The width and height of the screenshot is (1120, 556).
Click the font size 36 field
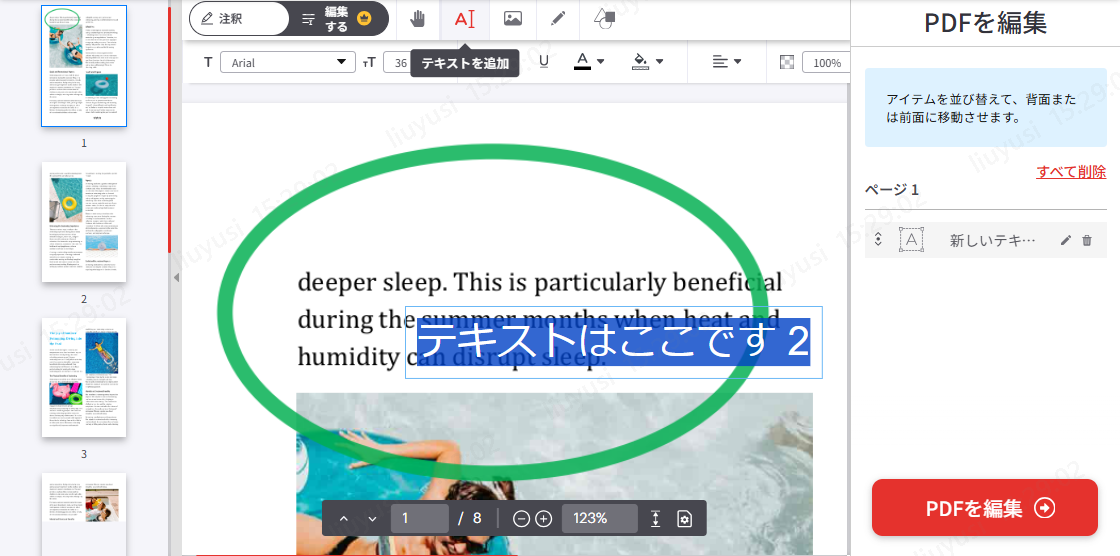pos(397,62)
